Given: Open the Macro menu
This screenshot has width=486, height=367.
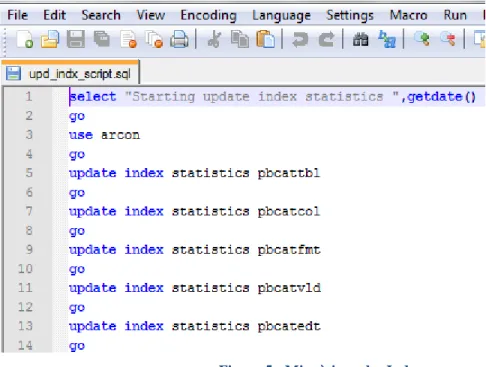Looking at the screenshot, I should [x=408, y=15].
